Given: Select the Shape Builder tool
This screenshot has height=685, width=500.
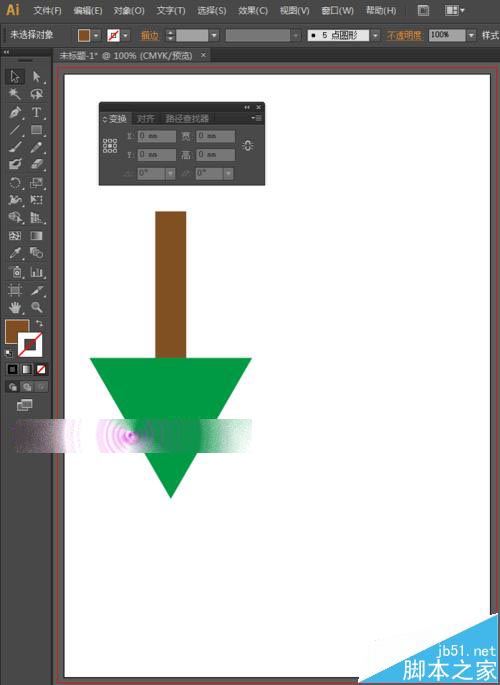Looking at the screenshot, I should click(15, 218).
